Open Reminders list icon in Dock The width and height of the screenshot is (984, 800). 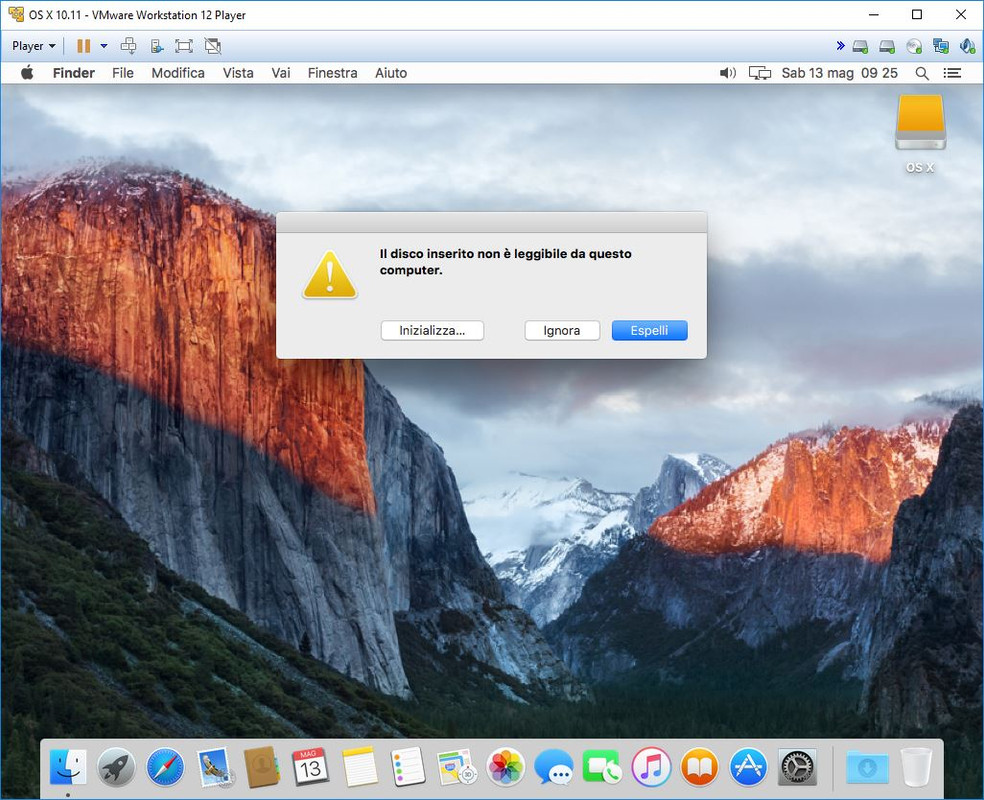tap(408, 766)
